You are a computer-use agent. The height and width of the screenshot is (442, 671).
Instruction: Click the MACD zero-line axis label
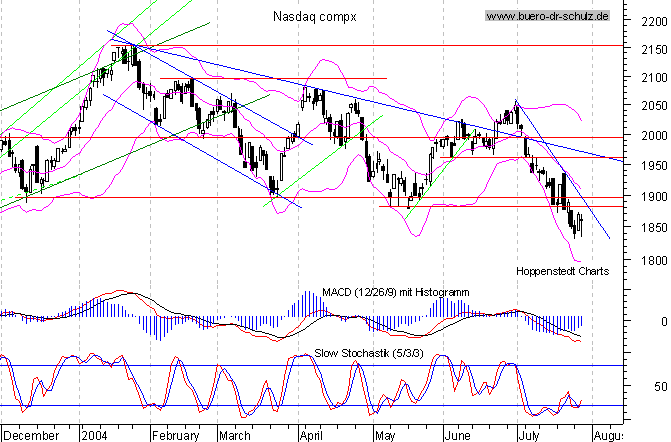pyautogui.click(x=649, y=322)
